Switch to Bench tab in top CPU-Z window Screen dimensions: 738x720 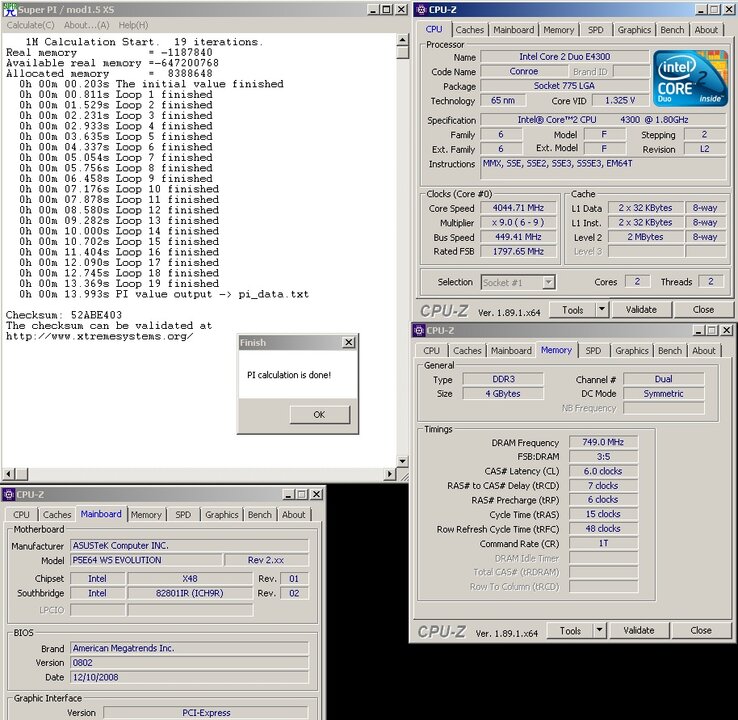(672, 30)
